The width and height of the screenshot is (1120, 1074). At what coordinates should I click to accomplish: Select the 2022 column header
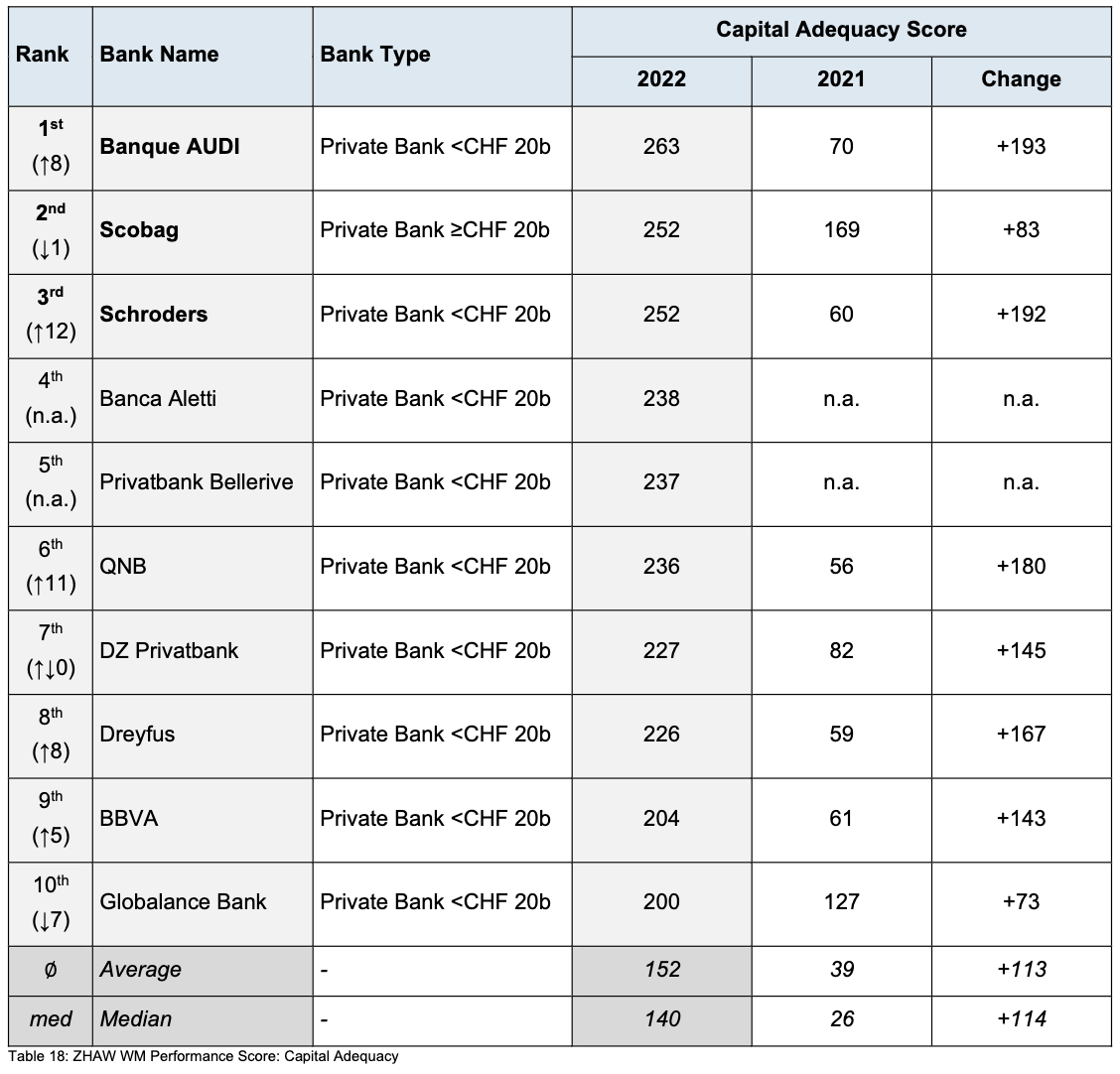click(x=661, y=79)
